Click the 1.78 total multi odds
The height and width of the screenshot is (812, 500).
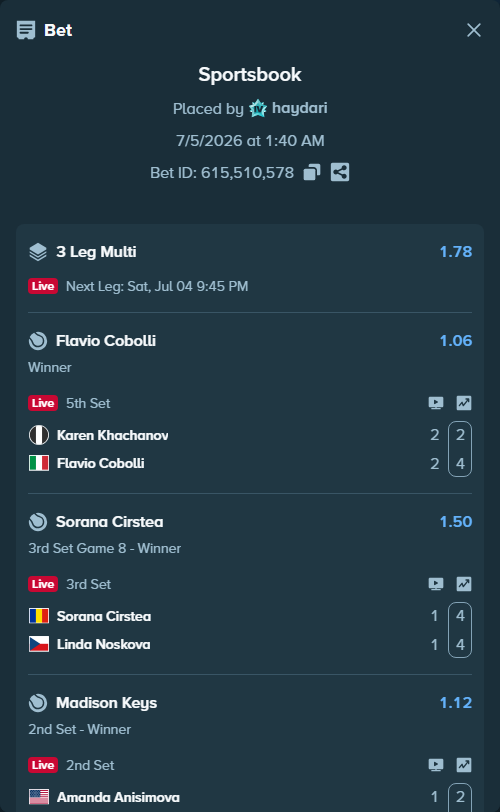pos(455,252)
